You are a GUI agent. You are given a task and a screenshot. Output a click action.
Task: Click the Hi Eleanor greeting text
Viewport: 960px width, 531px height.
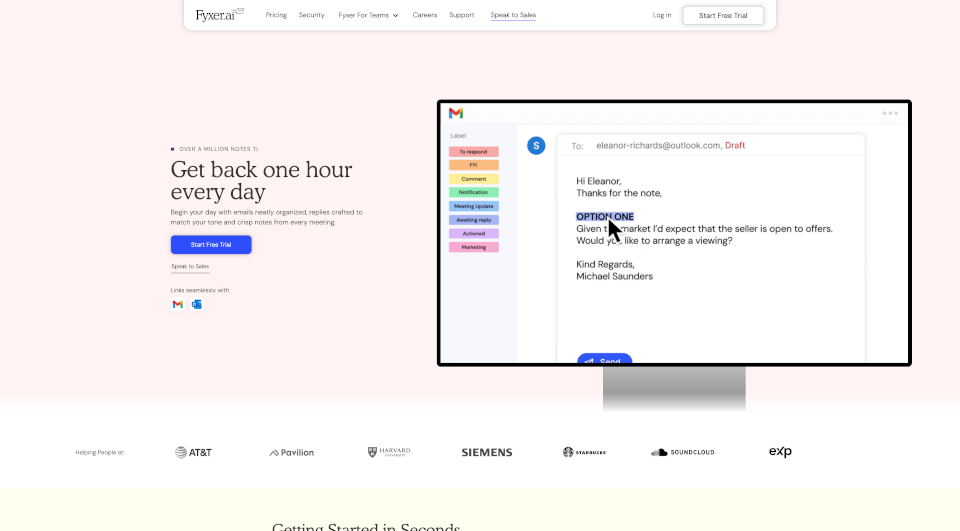coord(599,181)
